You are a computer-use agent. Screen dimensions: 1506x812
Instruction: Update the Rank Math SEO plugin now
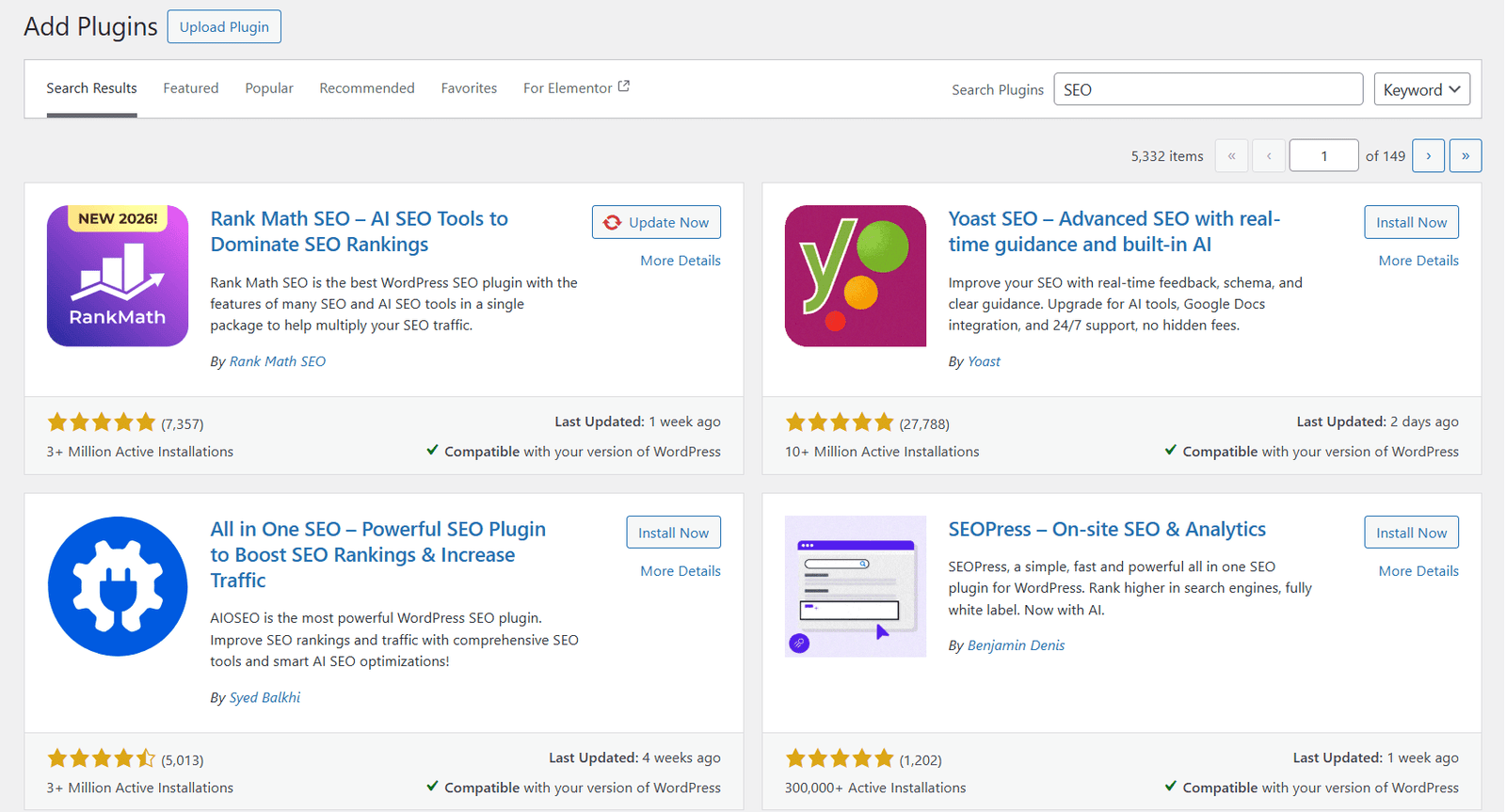(x=656, y=222)
